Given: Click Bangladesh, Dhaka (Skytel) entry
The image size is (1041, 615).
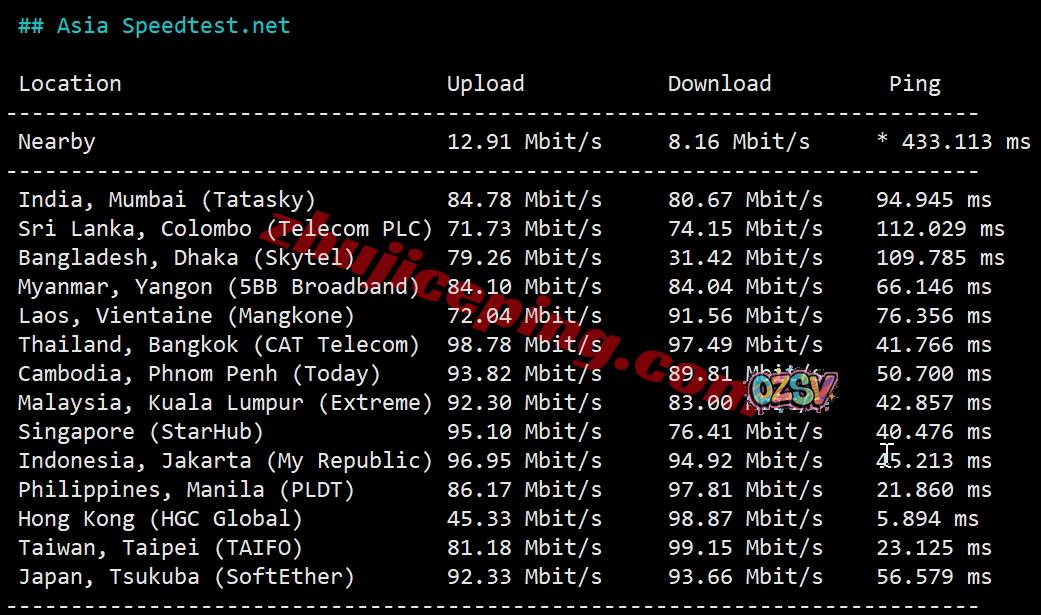Looking at the screenshot, I should tap(187, 258).
